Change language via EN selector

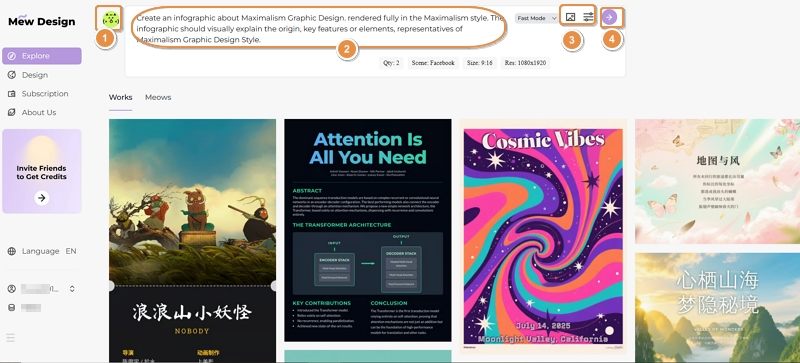coord(71,251)
